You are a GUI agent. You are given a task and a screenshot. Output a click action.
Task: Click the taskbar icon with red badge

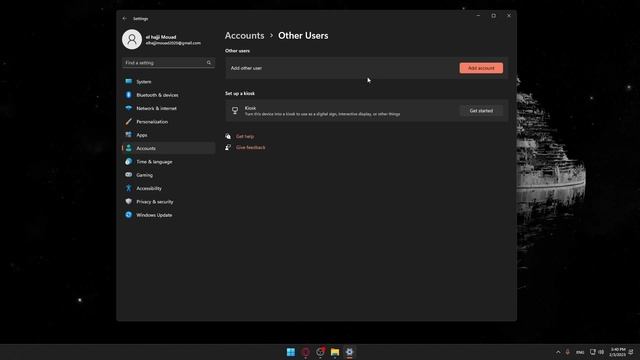point(320,351)
